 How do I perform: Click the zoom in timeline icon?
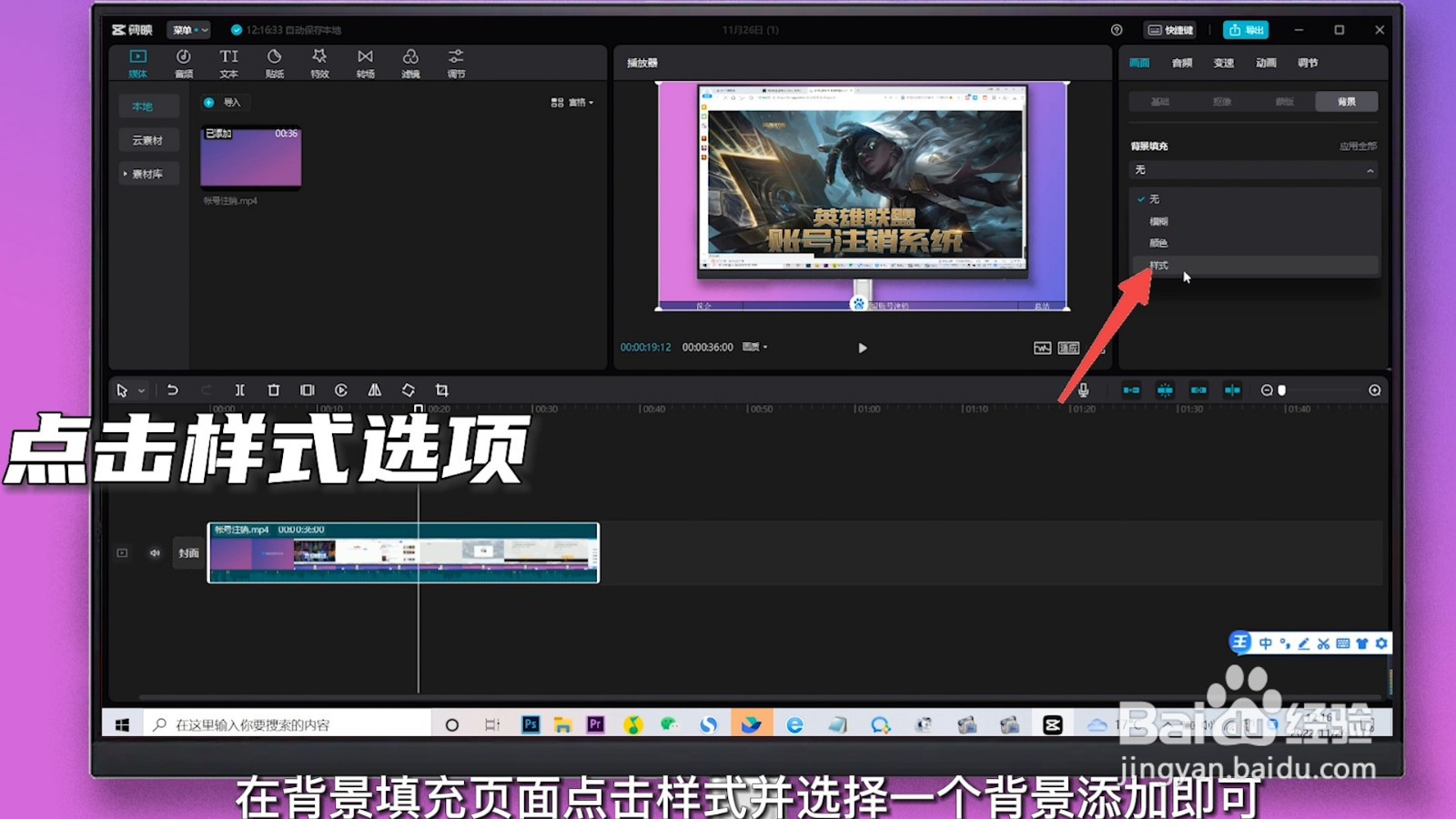(x=1374, y=390)
